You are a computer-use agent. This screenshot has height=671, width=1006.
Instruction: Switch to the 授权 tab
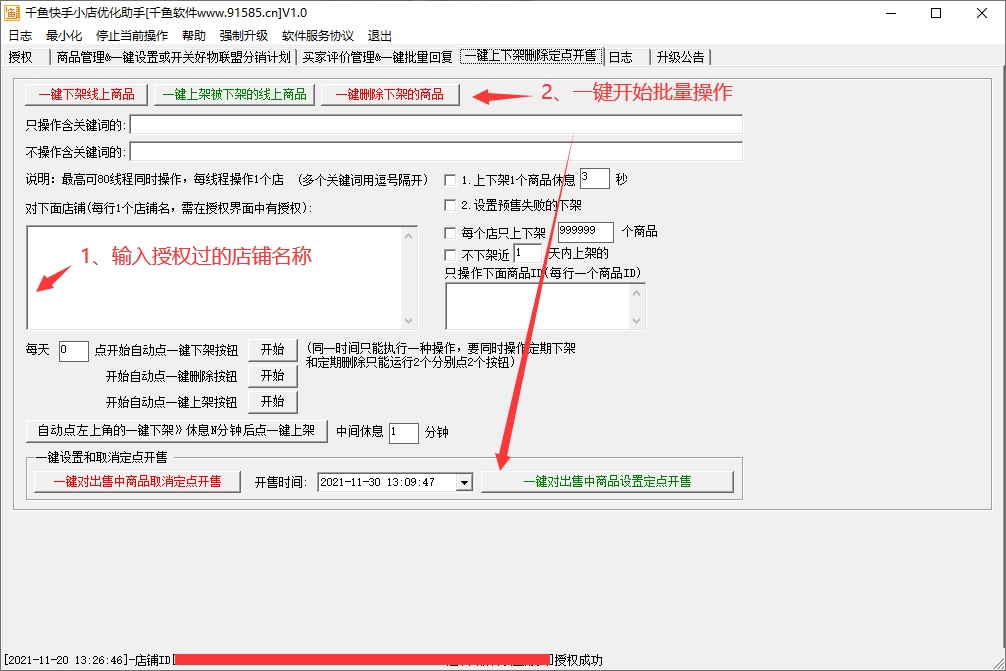(x=21, y=57)
